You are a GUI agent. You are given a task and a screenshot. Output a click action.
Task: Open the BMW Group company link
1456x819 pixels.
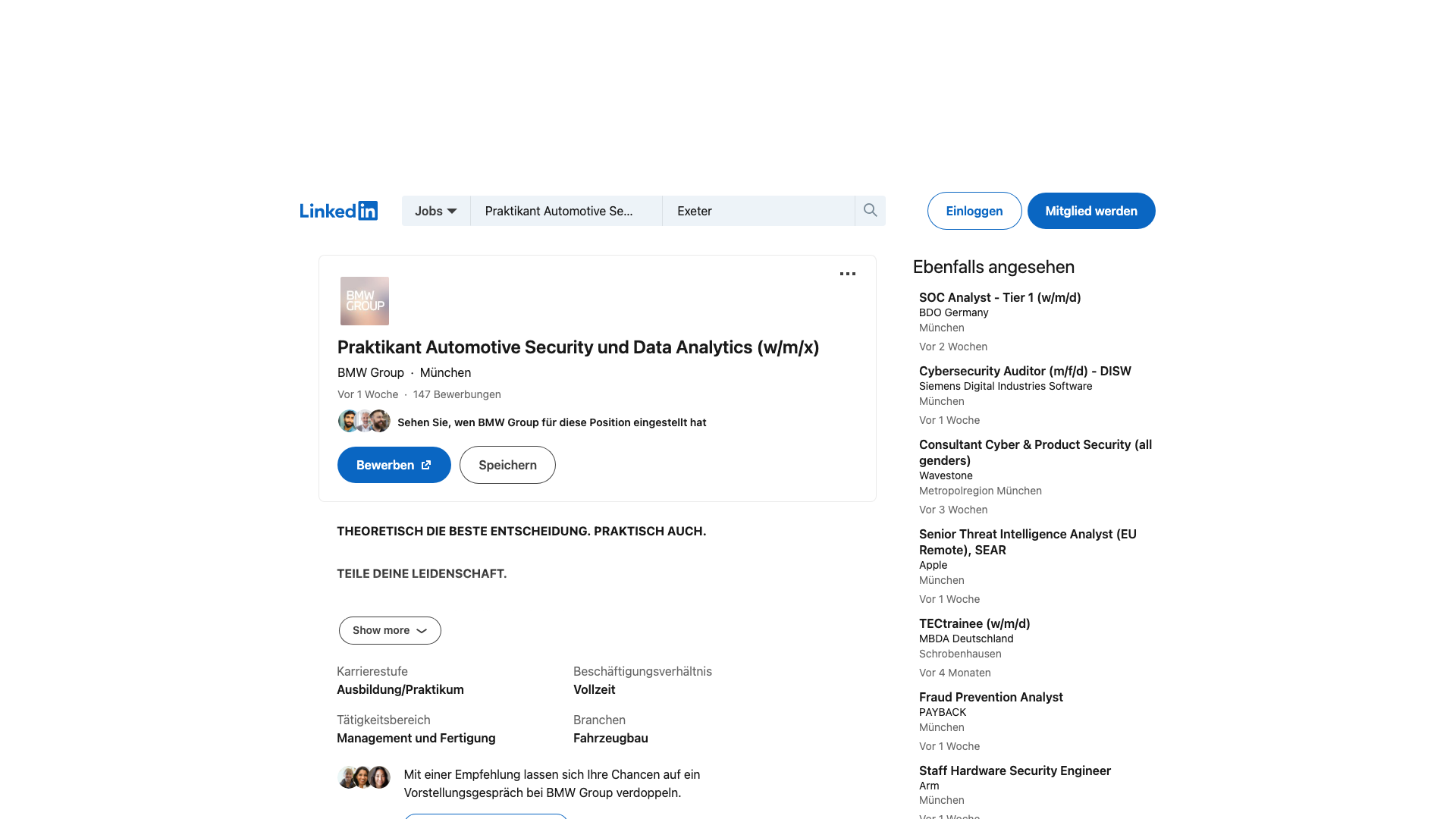pos(371,372)
